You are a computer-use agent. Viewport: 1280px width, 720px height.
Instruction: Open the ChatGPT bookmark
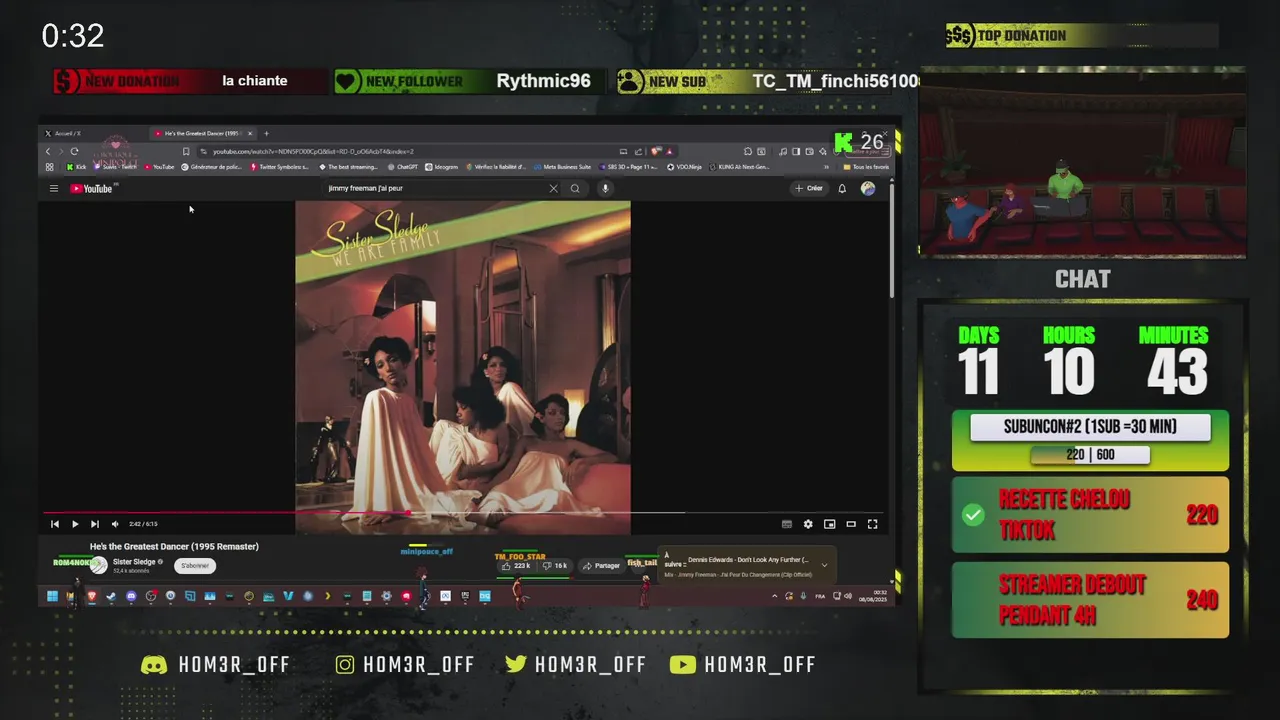(x=402, y=167)
